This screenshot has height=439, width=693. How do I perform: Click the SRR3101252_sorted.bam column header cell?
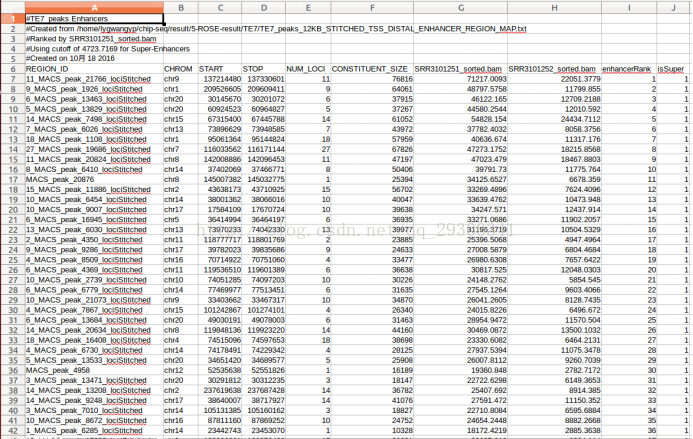tap(554, 69)
